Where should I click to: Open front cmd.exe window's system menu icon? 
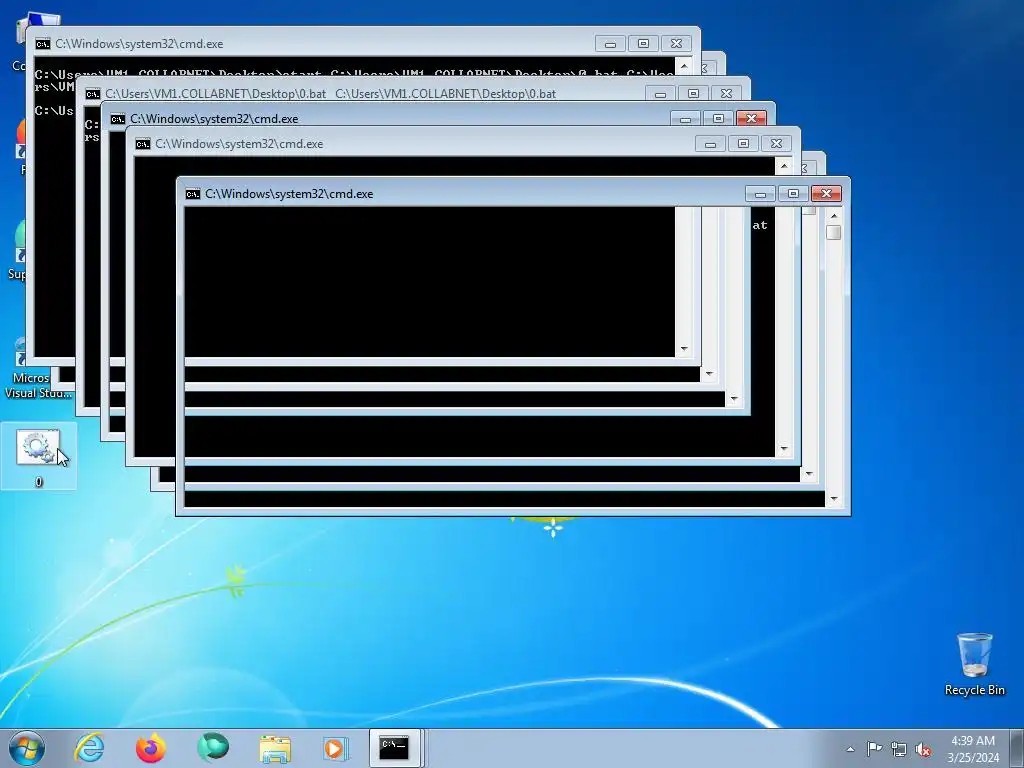click(x=193, y=194)
